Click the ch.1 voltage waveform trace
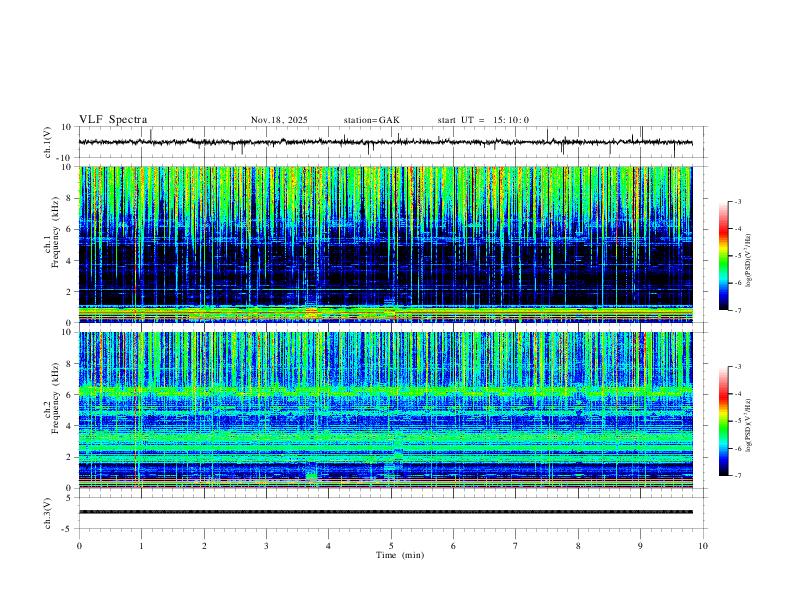The height and width of the screenshot is (612, 792). (x=385, y=142)
